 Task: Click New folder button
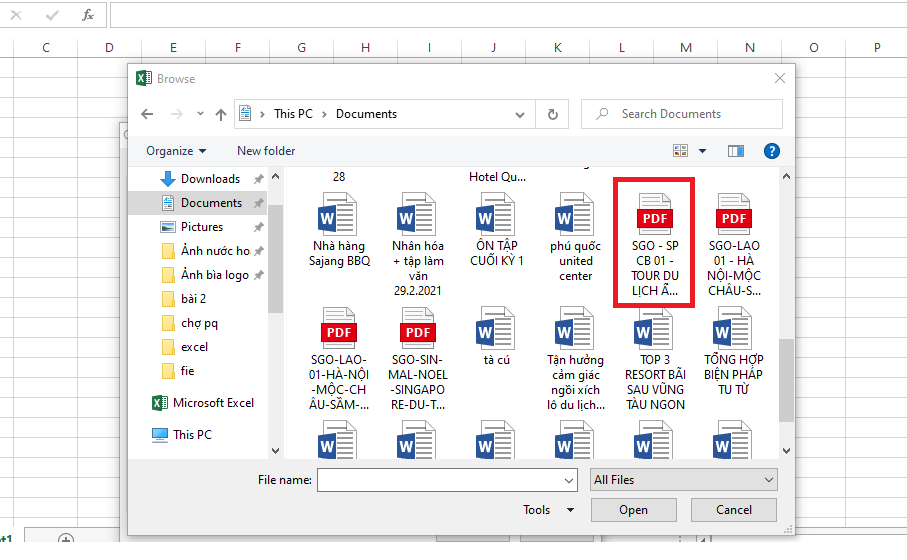point(266,151)
